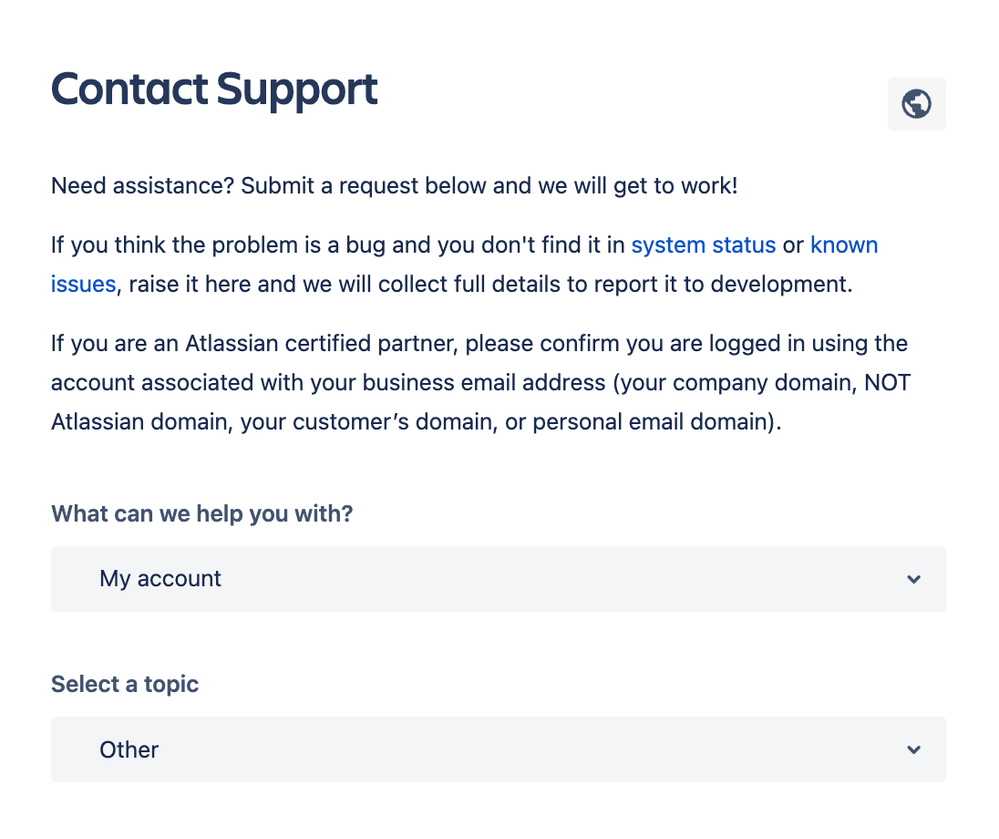Click the Atlassian certified partner paragraph
This screenshot has width=999, height=839.
pos(481,382)
